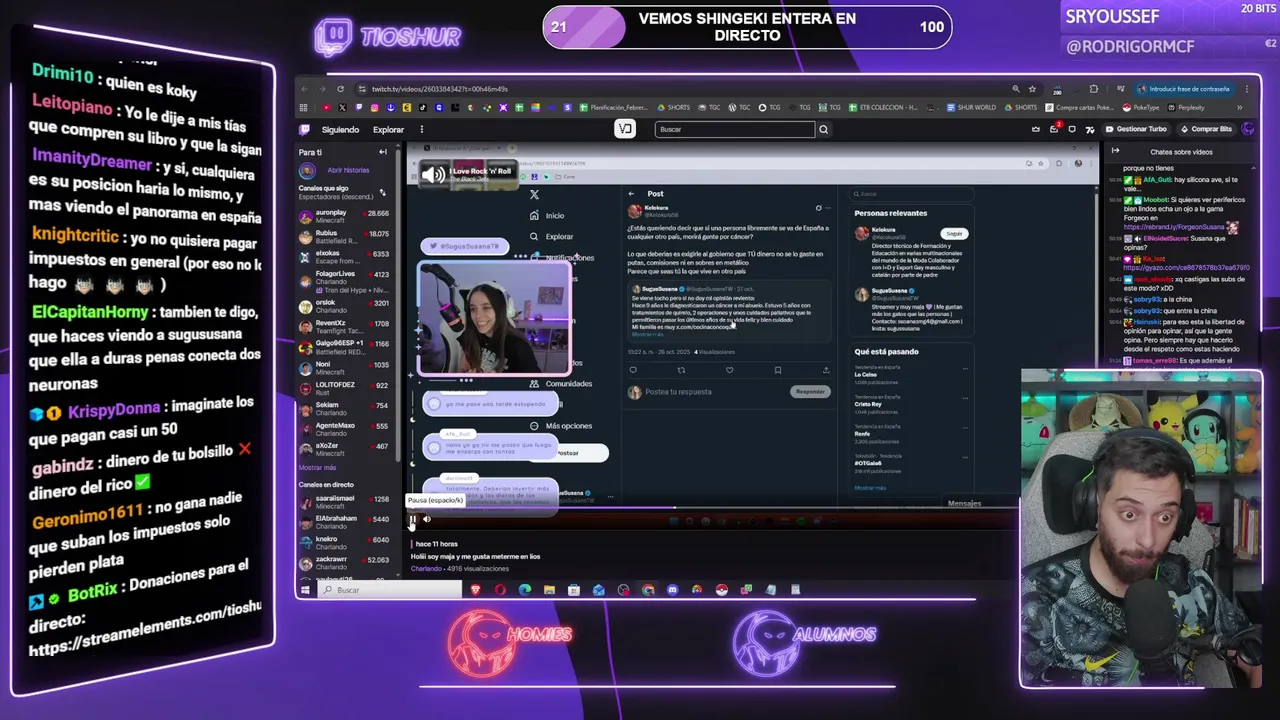This screenshot has height=720, width=1280.
Task: Click the Twitch Buscar search field
Action: point(735,129)
